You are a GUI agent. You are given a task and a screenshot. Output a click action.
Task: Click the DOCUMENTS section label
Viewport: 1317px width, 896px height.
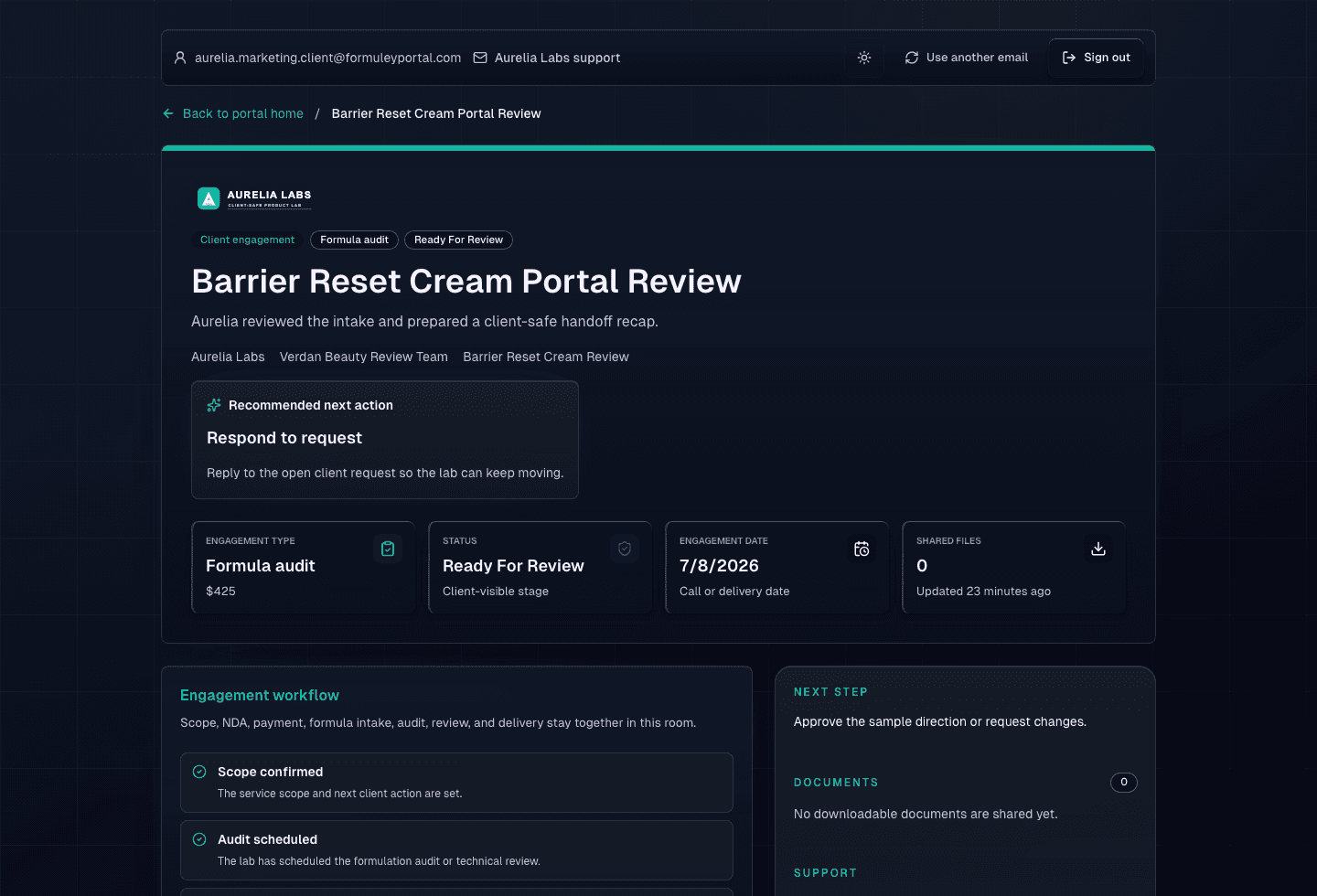click(836, 783)
